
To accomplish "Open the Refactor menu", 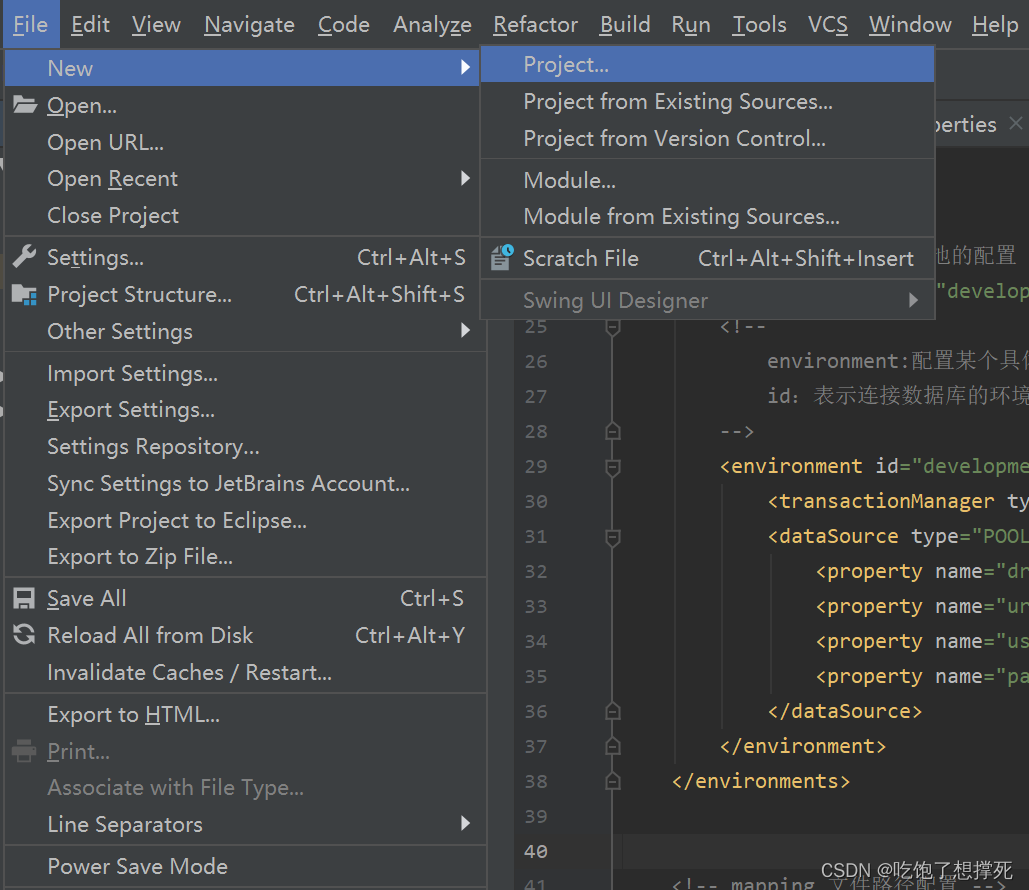I will pyautogui.click(x=536, y=24).
